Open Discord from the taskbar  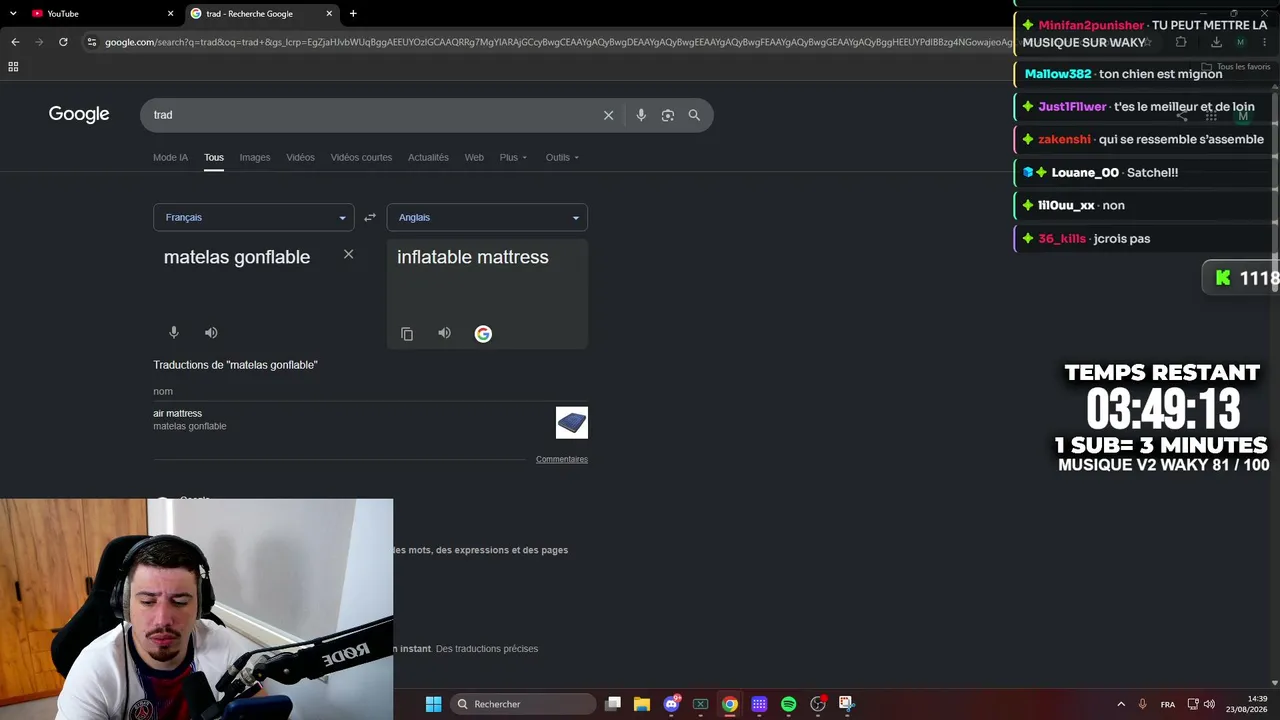pos(672,704)
